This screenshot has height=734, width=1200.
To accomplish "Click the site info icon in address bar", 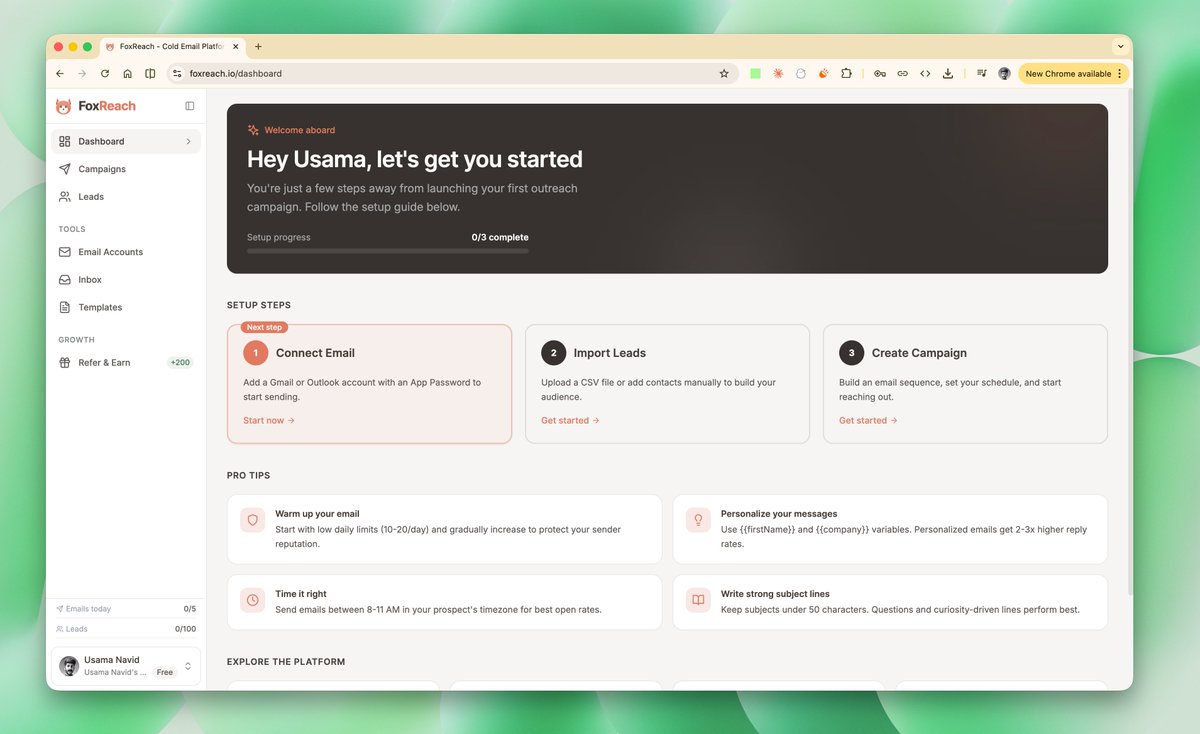I will point(176,74).
